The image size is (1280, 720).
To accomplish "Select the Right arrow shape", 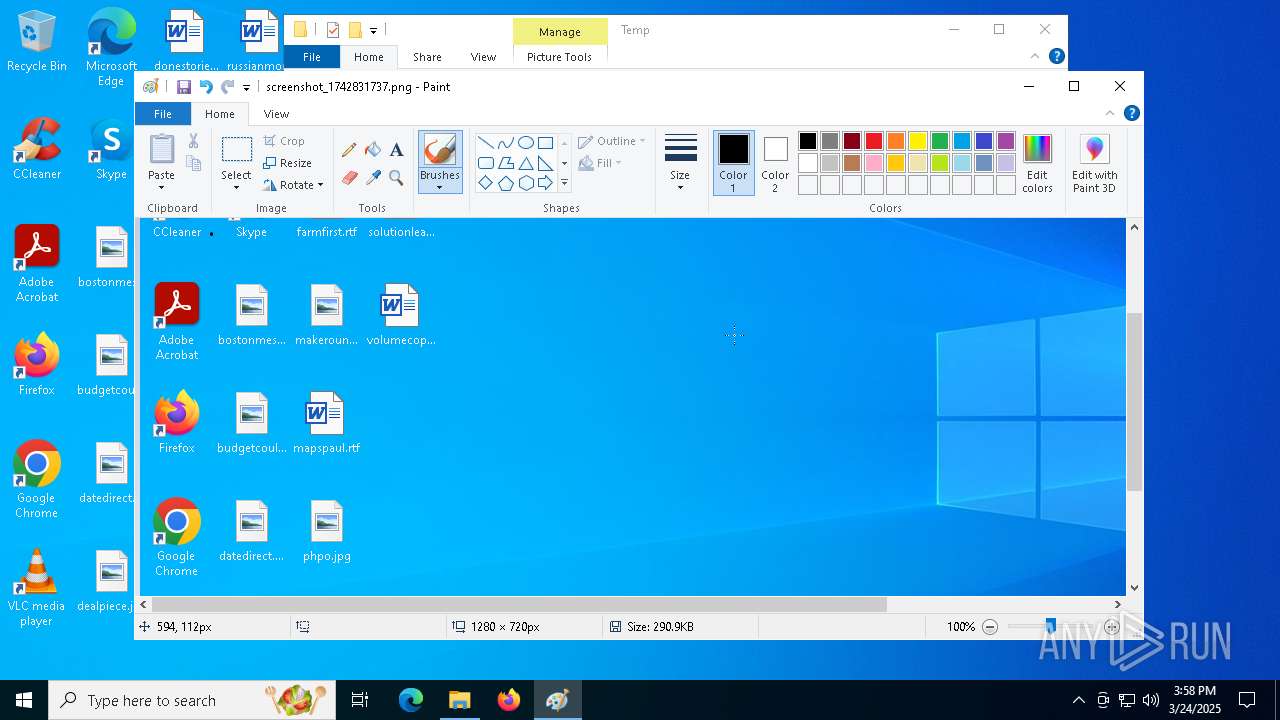I will pyautogui.click(x=545, y=183).
